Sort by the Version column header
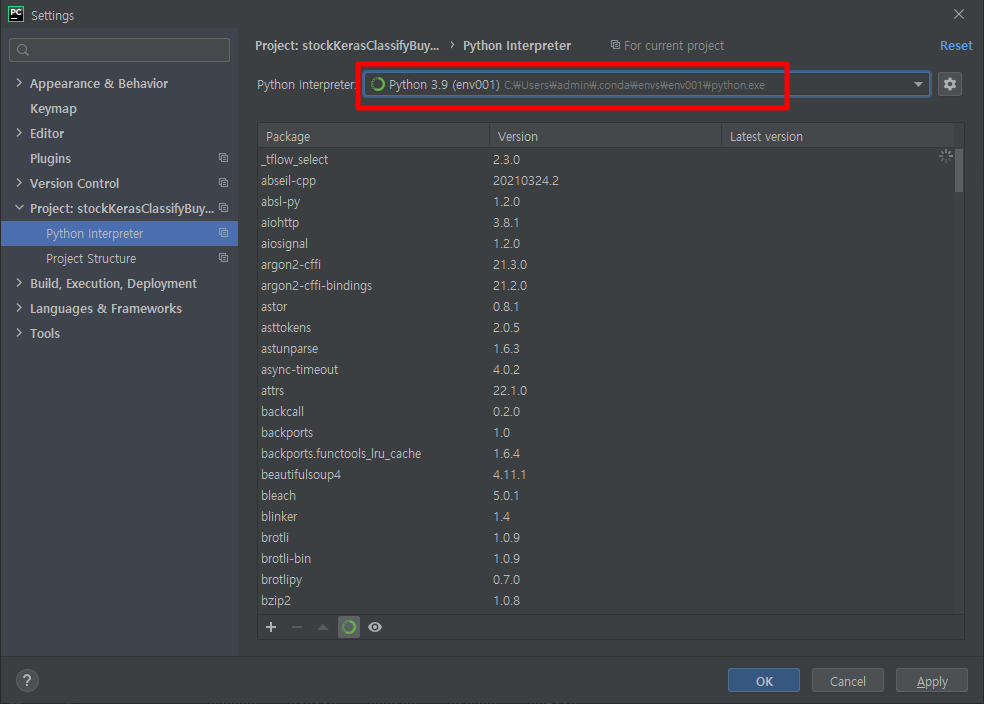Screen dimensions: 984x704 click(x=606, y=136)
